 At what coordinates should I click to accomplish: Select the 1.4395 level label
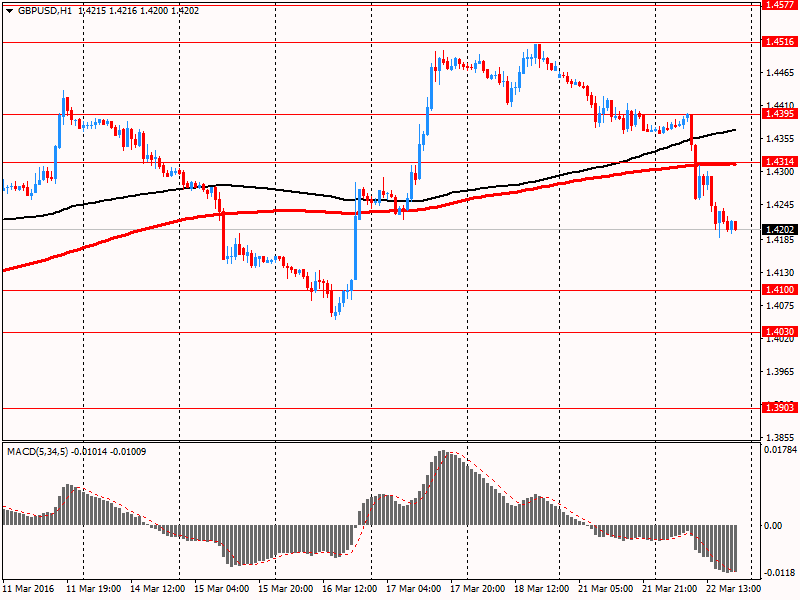[780, 113]
